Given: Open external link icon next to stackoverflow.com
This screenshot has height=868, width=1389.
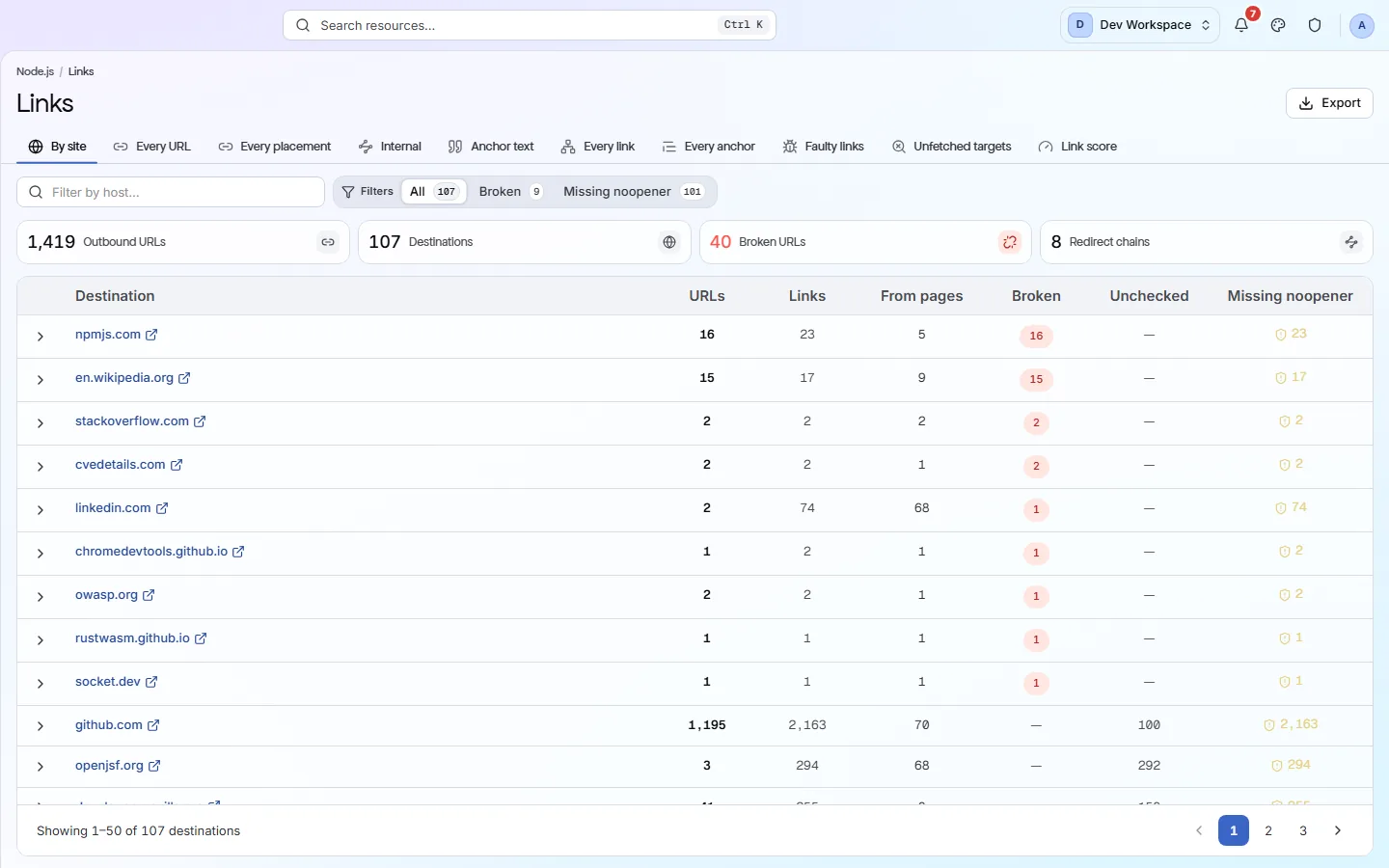Looking at the screenshot, I should coord(200,421).
